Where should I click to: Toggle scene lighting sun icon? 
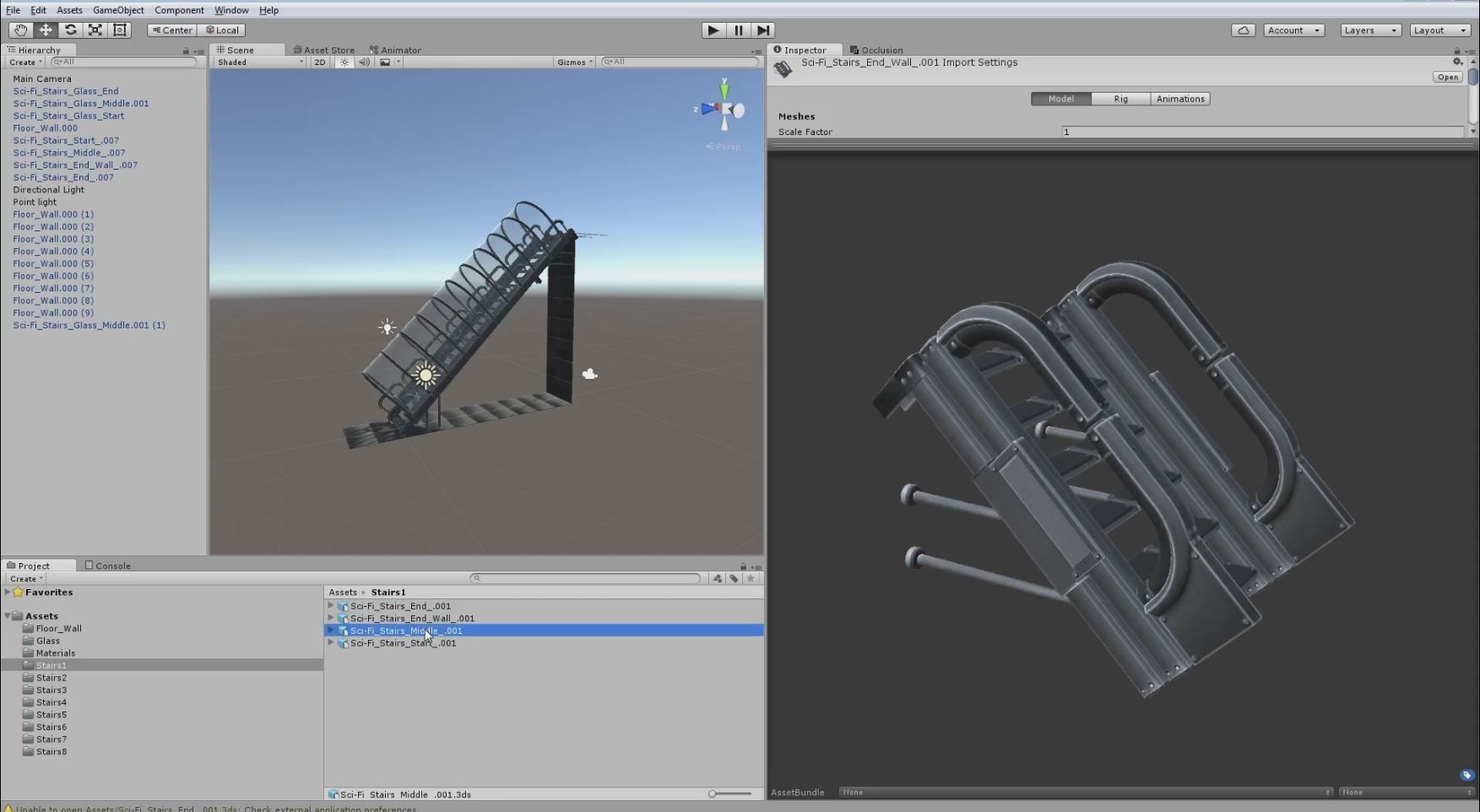point(344,62)
